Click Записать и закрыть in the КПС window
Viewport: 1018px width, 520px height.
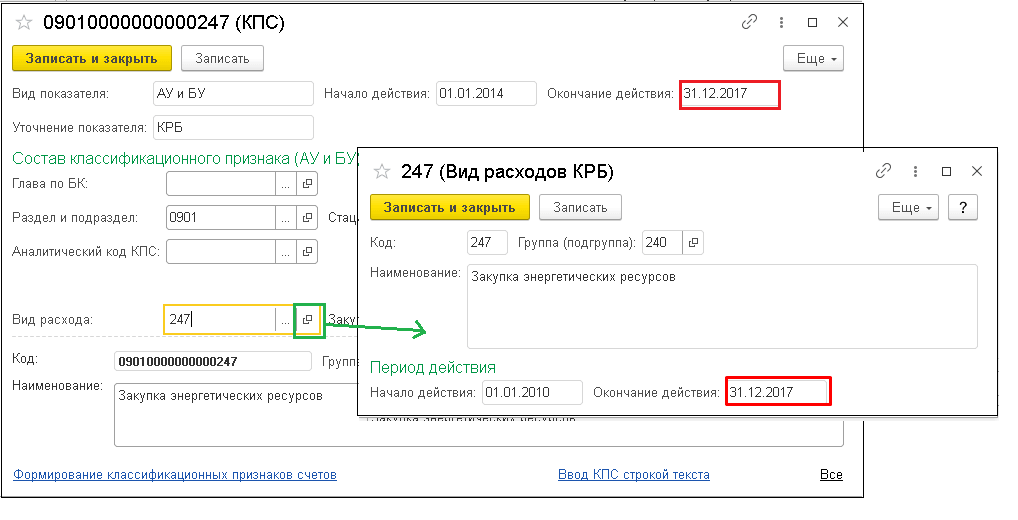(92, 58)
